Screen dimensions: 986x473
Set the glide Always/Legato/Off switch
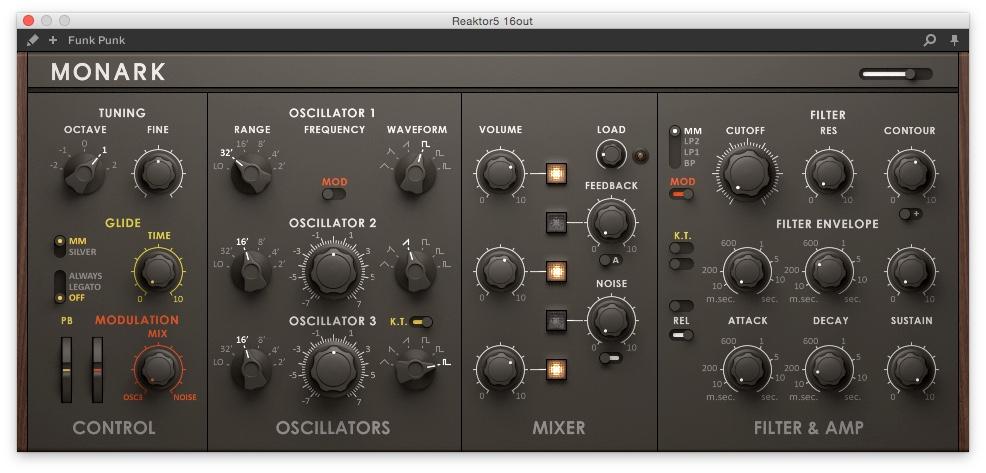[x=60, y=287]
